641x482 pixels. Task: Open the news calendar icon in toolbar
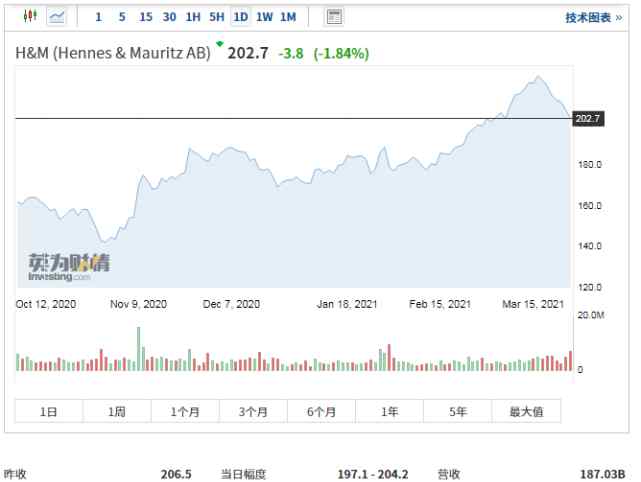(334, 17)
